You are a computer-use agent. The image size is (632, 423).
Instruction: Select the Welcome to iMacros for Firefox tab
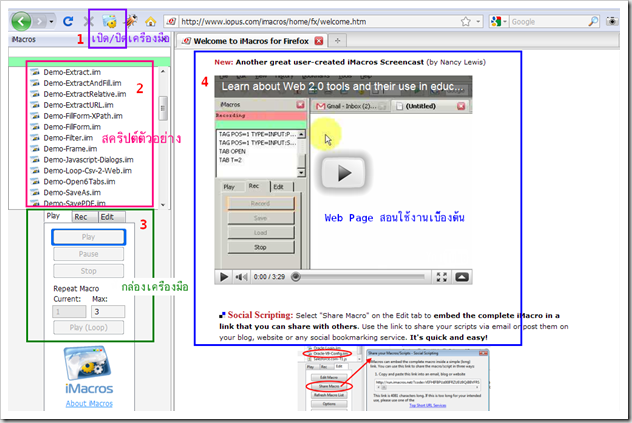click(252, 41)
